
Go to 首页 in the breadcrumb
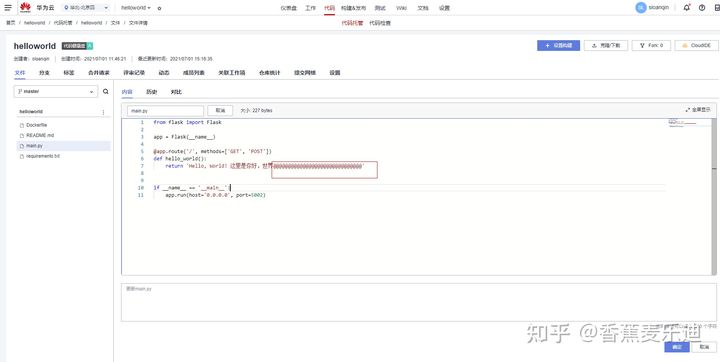tap(10, 23)
